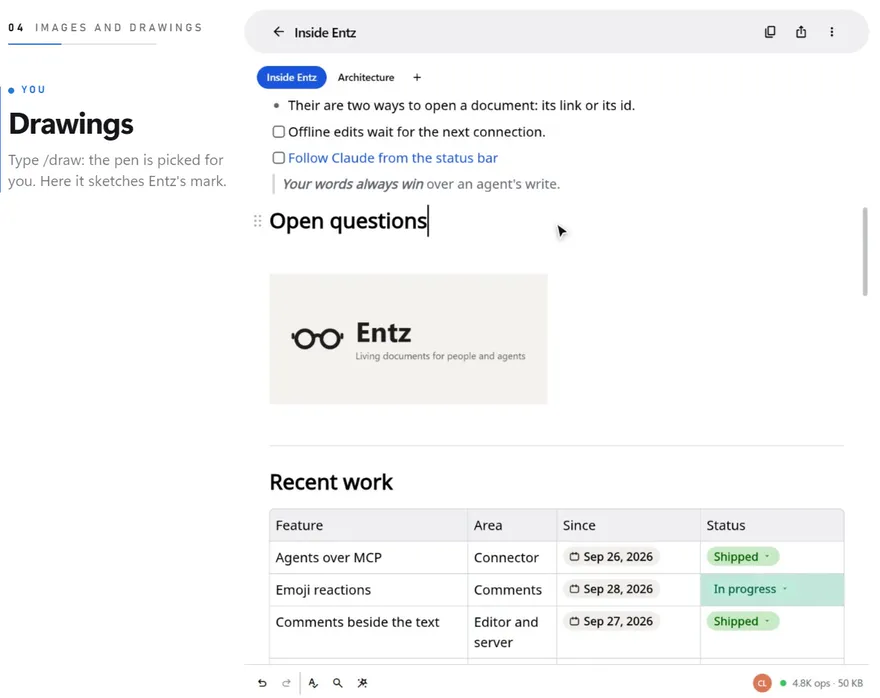Open the search magnifier in bottom toolbar
The image size is (880, 698).
click(337, 683)
